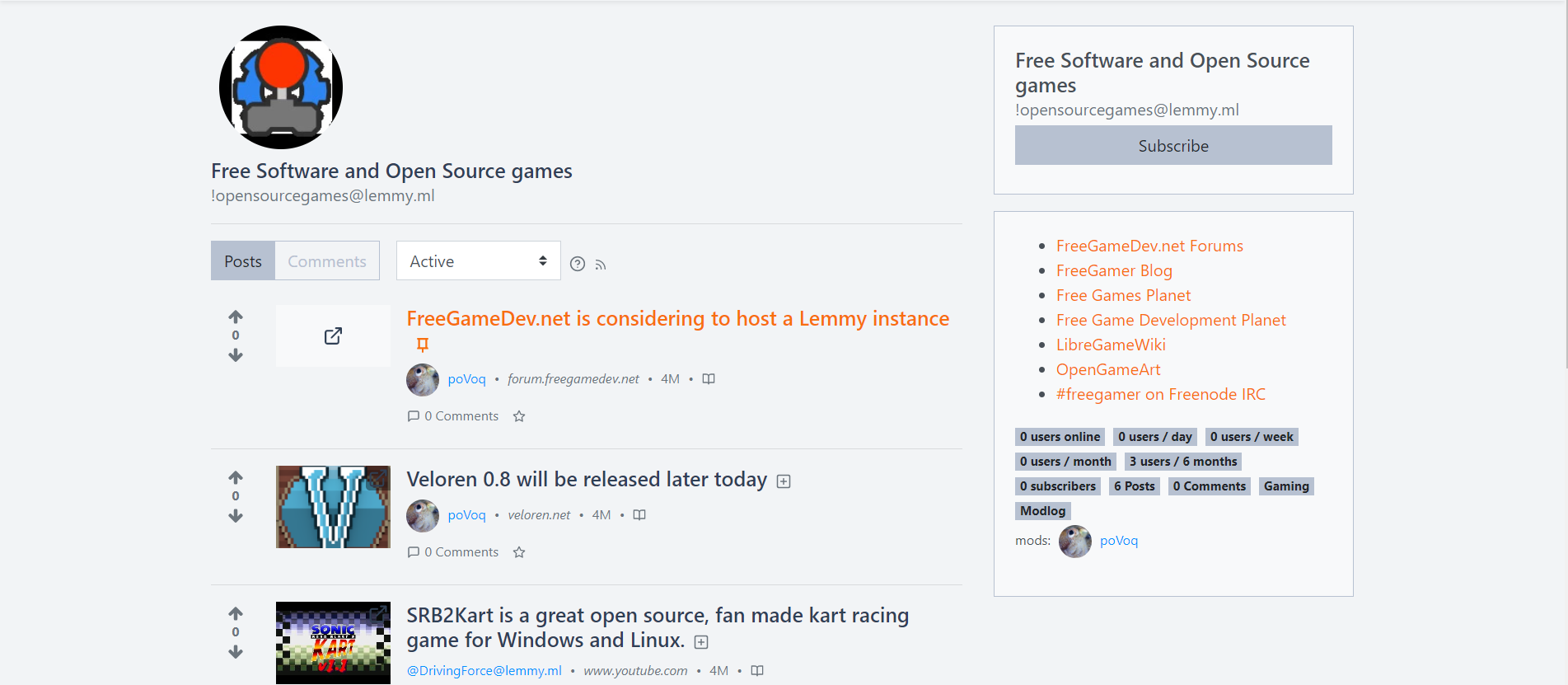Open book icon link on Veloren post

click(639, 515)
